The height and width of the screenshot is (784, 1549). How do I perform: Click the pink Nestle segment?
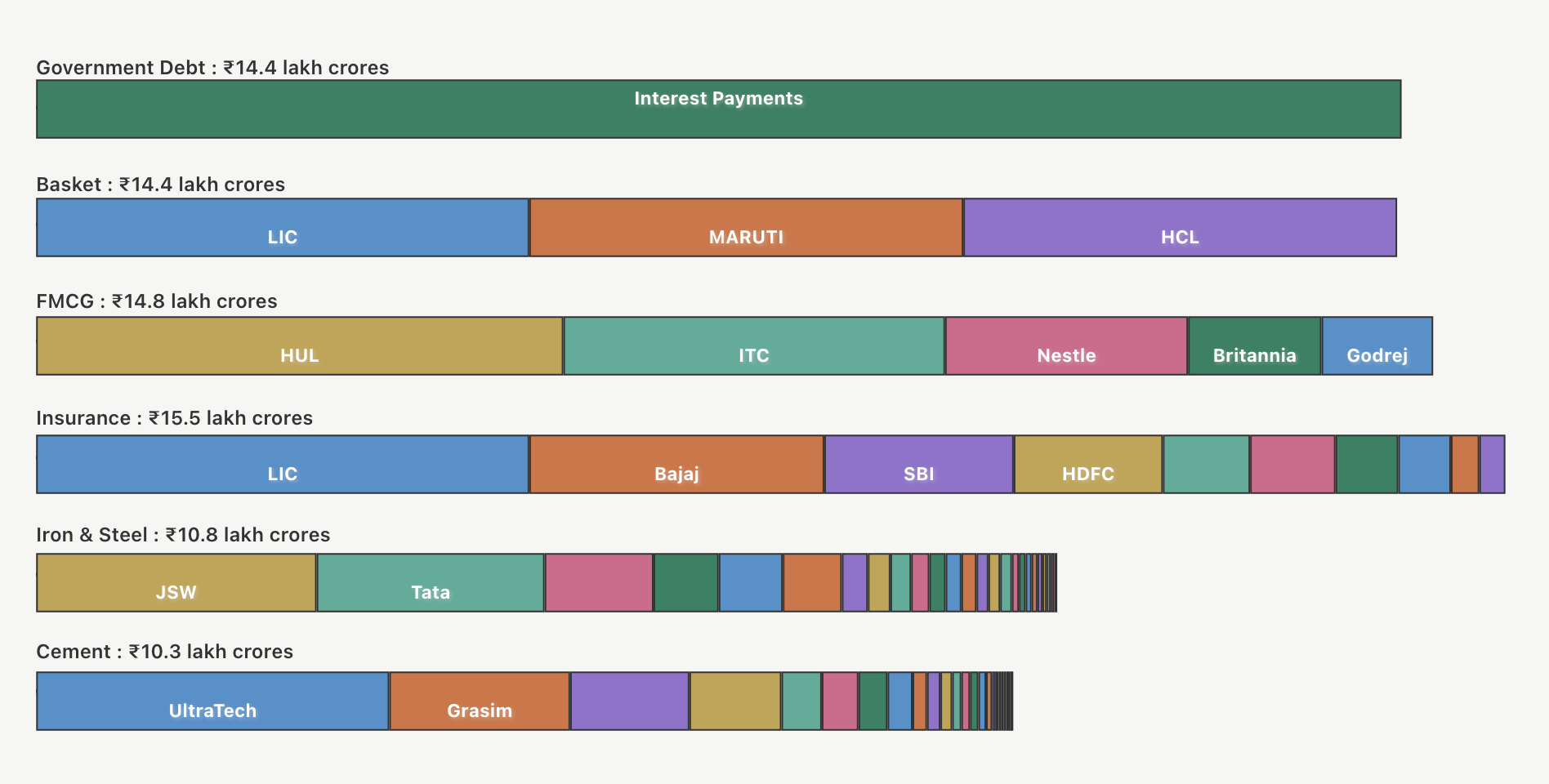[x=1066, y=346]
